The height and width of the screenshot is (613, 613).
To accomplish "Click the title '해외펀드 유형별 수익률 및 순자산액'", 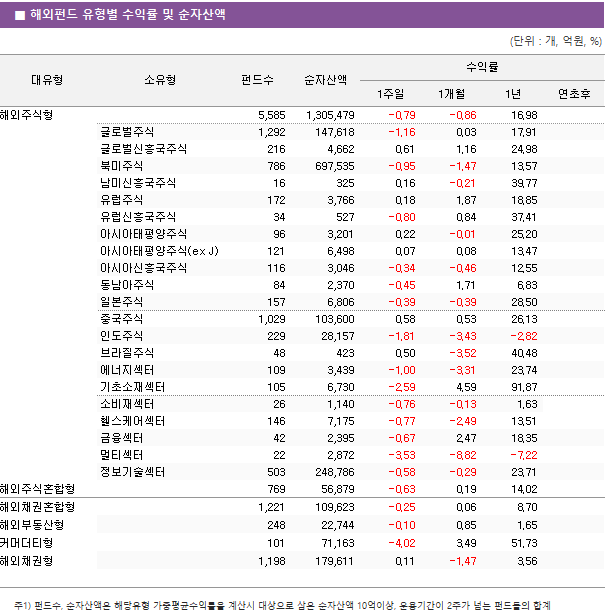I will (x=127, y=14).
